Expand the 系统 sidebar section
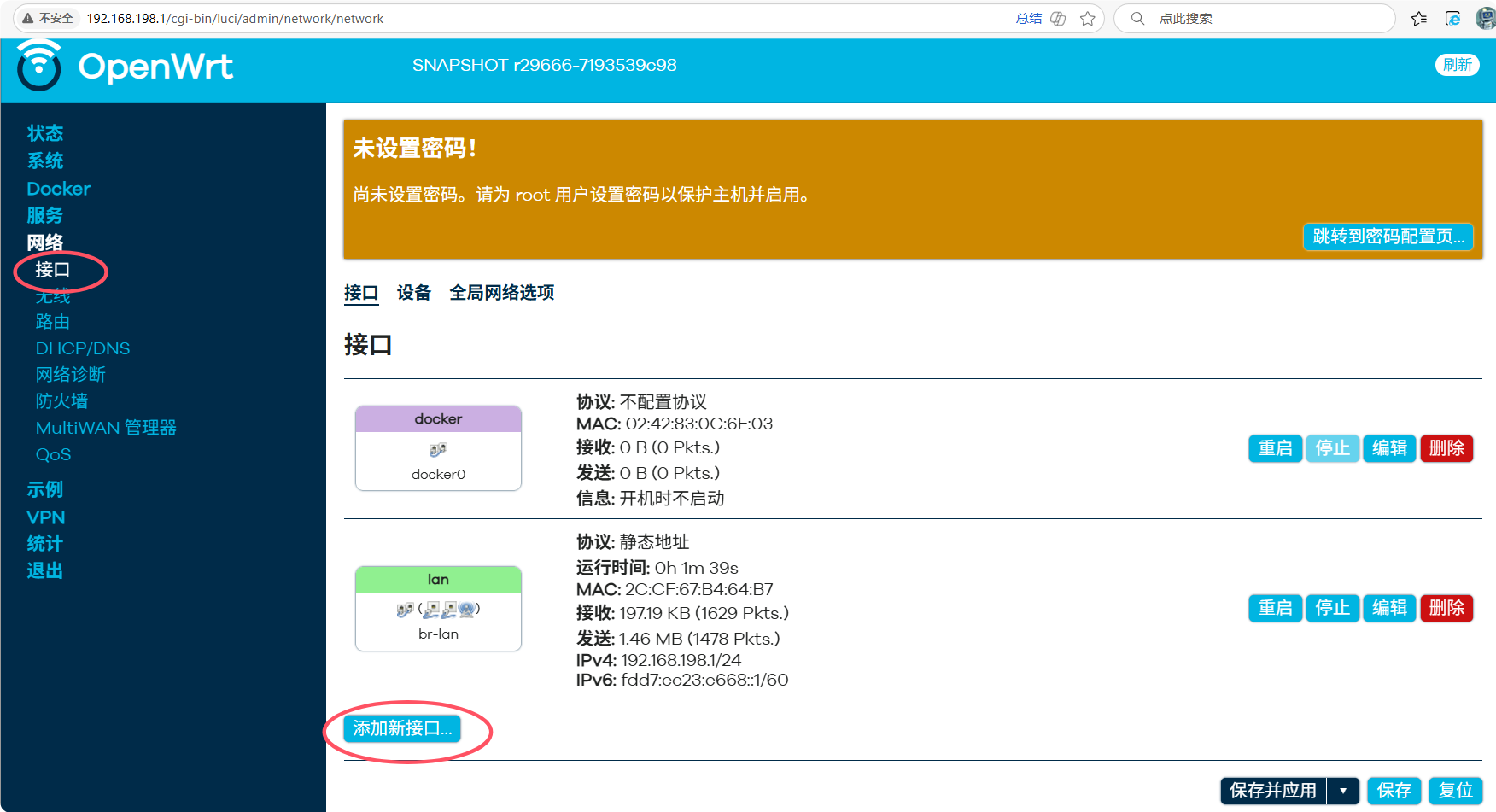Viewport: 1496px width, 812px height. click(45, 161)
